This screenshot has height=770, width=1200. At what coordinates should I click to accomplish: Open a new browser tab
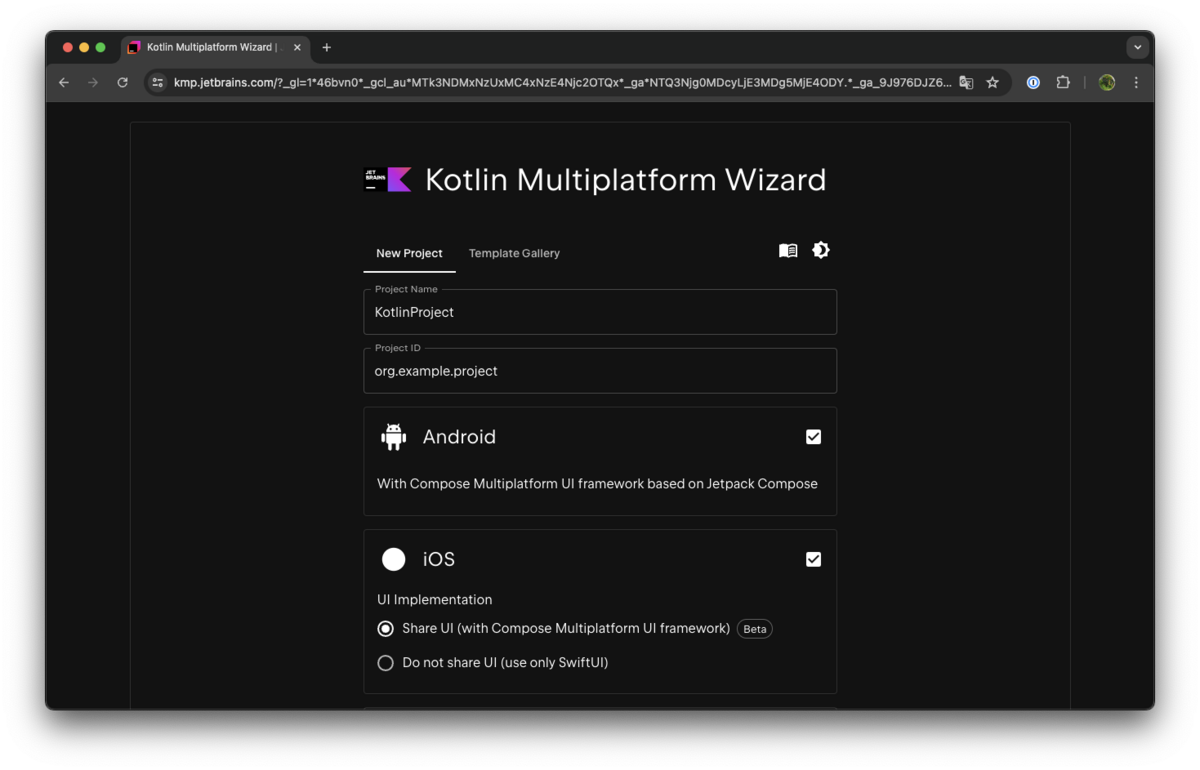(x=326, y=47)
